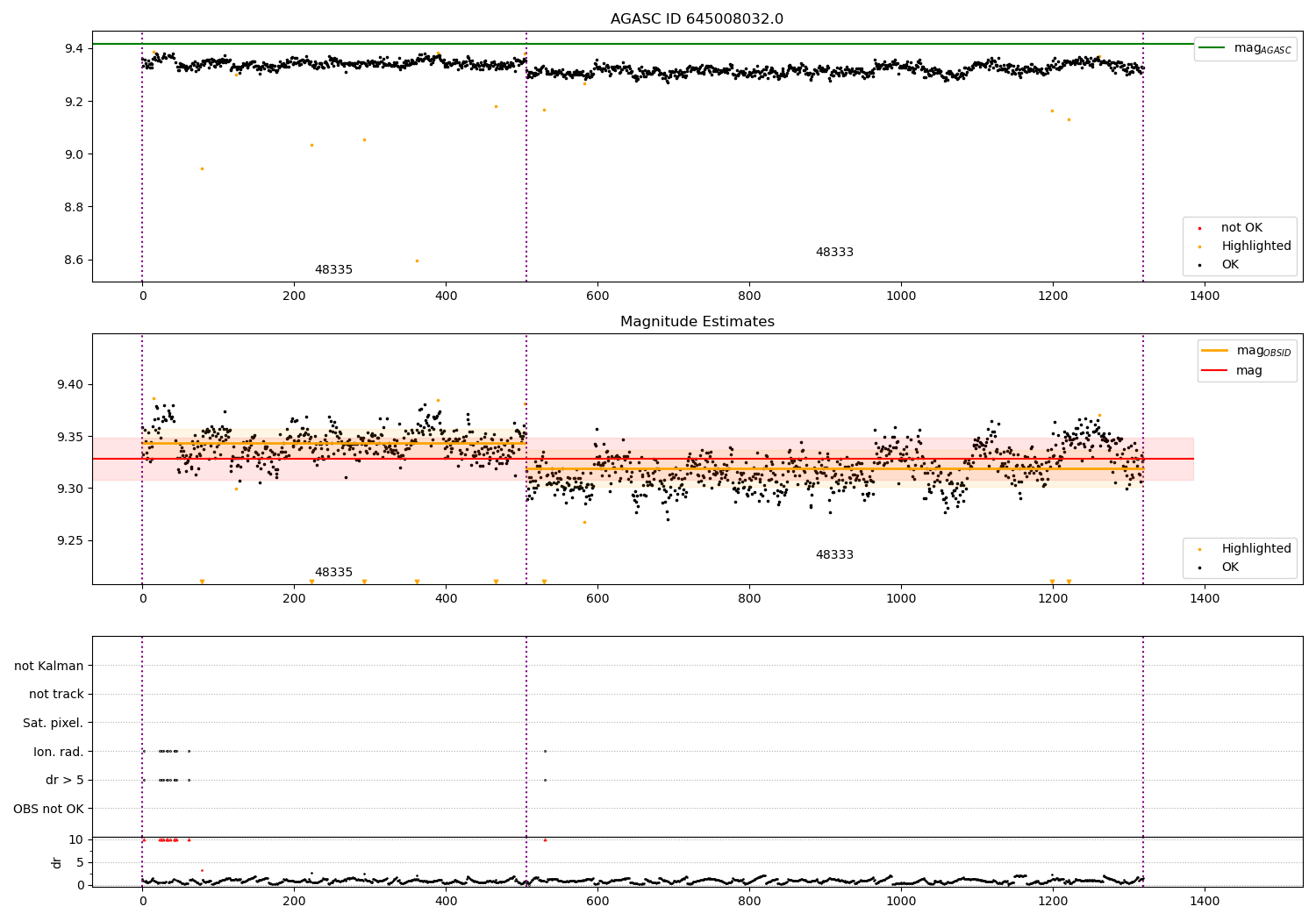Screen dimensions: 1316x921
Task: Click the '5' tick on dr axis
Action: [81, 863]
